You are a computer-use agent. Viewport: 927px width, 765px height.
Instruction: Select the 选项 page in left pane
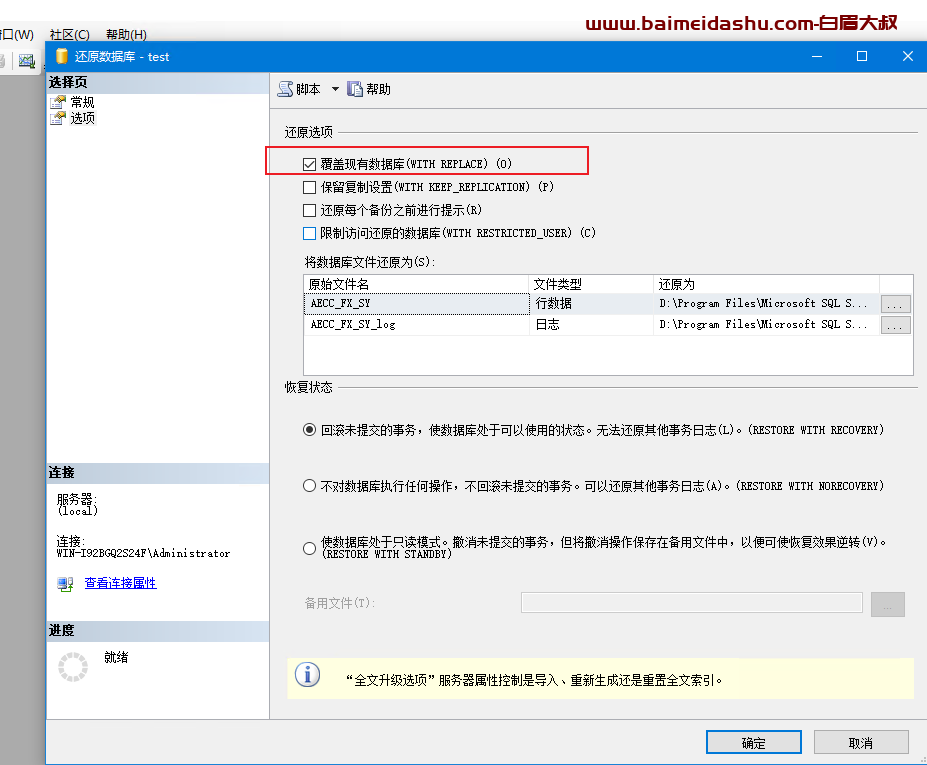[x=82, y=118]
